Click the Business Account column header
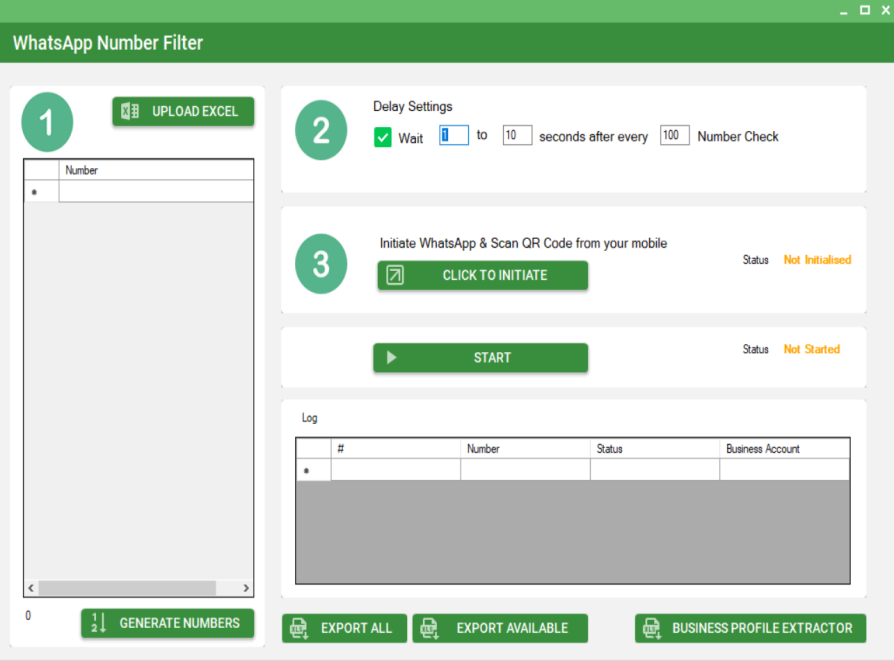The height and width of the screenshot is (661, 894). pos(785,449)
